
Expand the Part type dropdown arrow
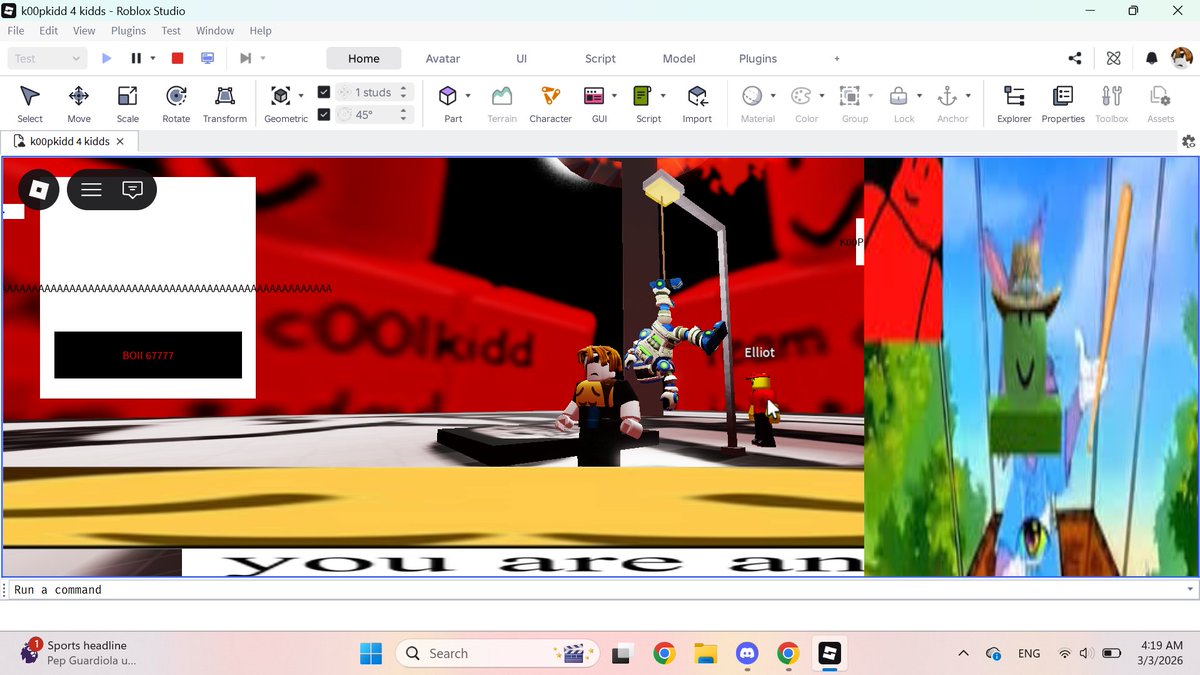click(x=468, y=96)
